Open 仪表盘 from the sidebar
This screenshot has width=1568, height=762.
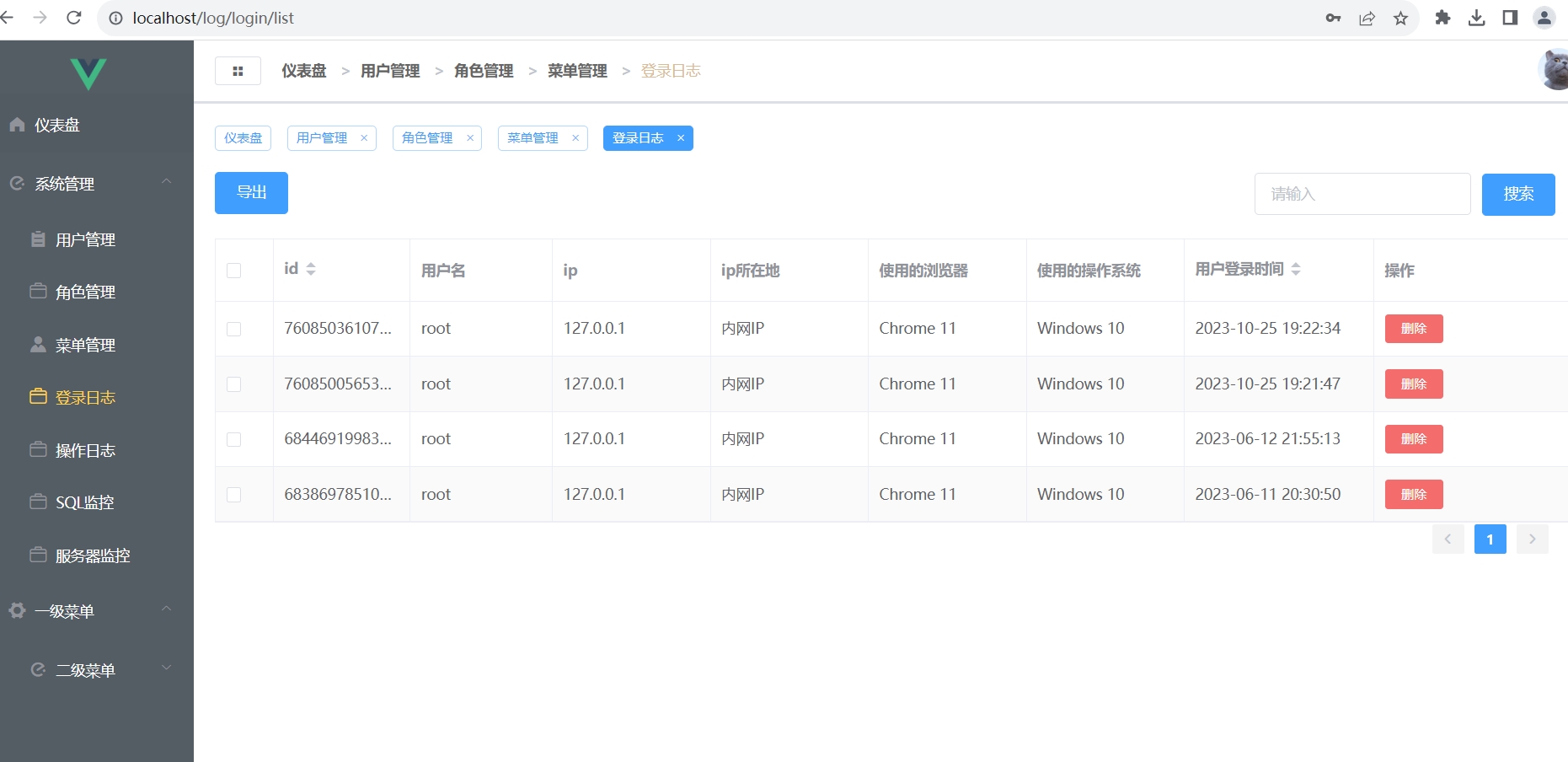[97, 125]
